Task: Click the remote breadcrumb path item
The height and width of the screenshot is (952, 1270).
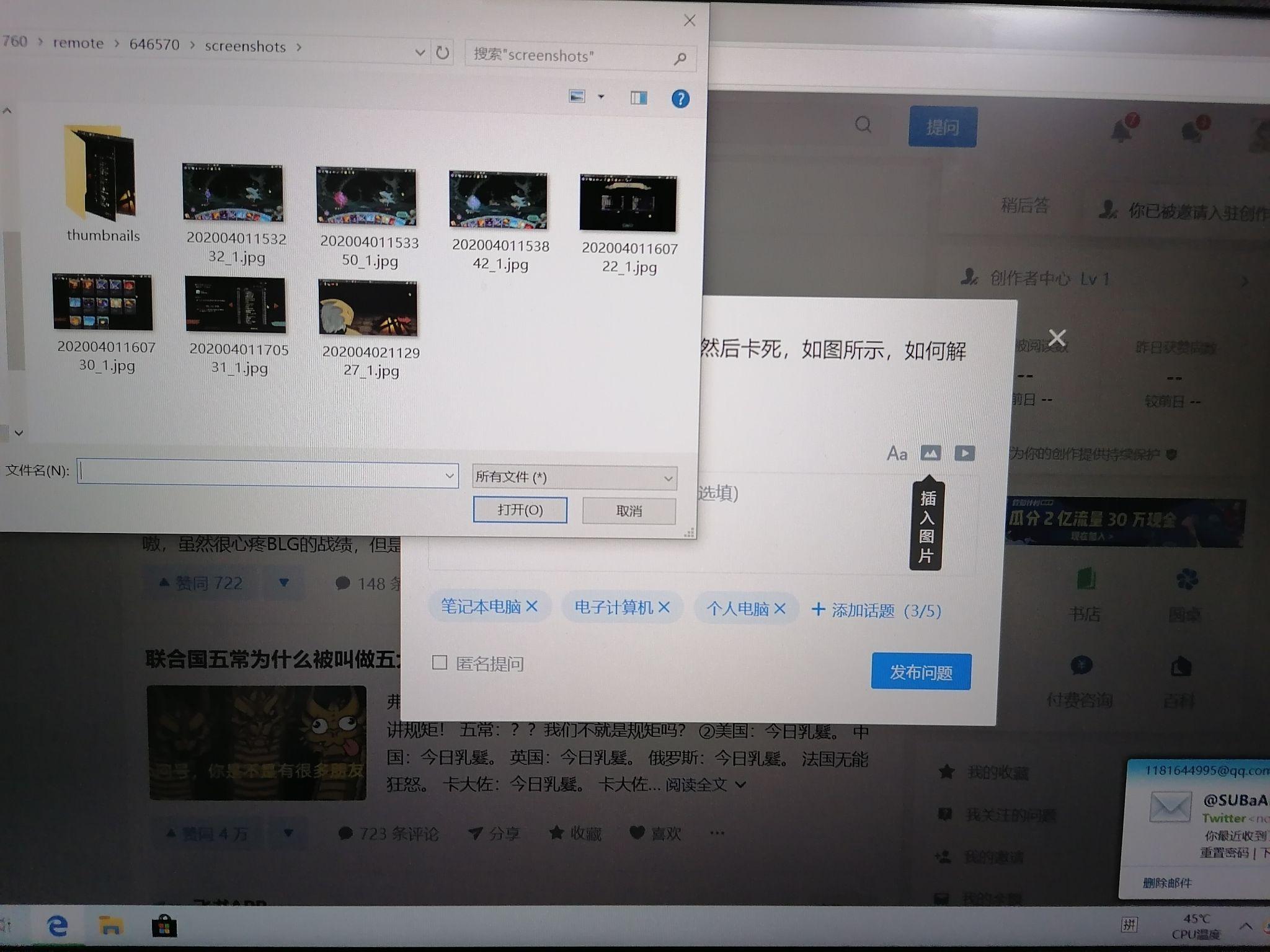Action: tap(78, 43)
